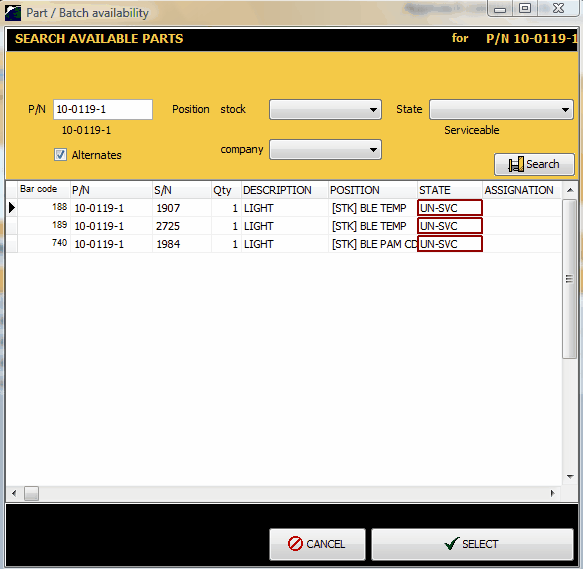Viewport: 583px width, 569px height.
Task: Click the LIGHT description for S/N 2725
Action: tap(285, 225)
